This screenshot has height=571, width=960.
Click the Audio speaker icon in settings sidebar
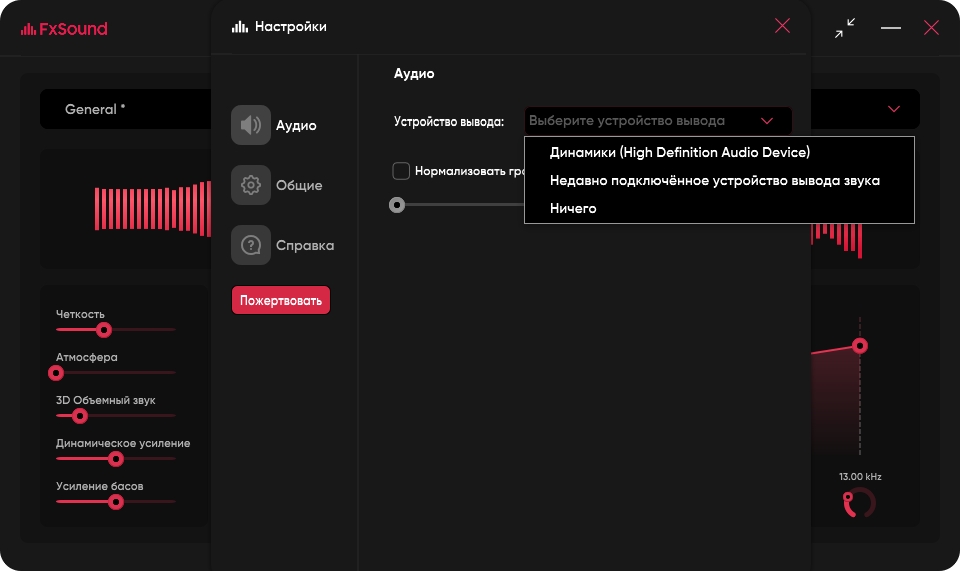point(251,125)
